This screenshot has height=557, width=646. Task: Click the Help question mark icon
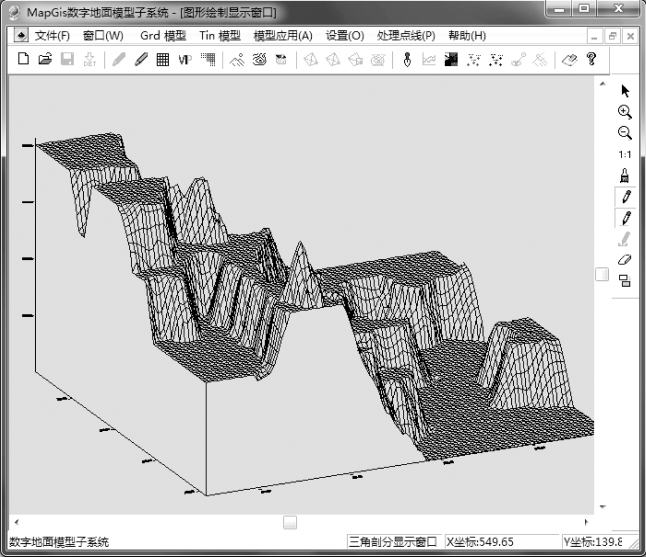592,60
